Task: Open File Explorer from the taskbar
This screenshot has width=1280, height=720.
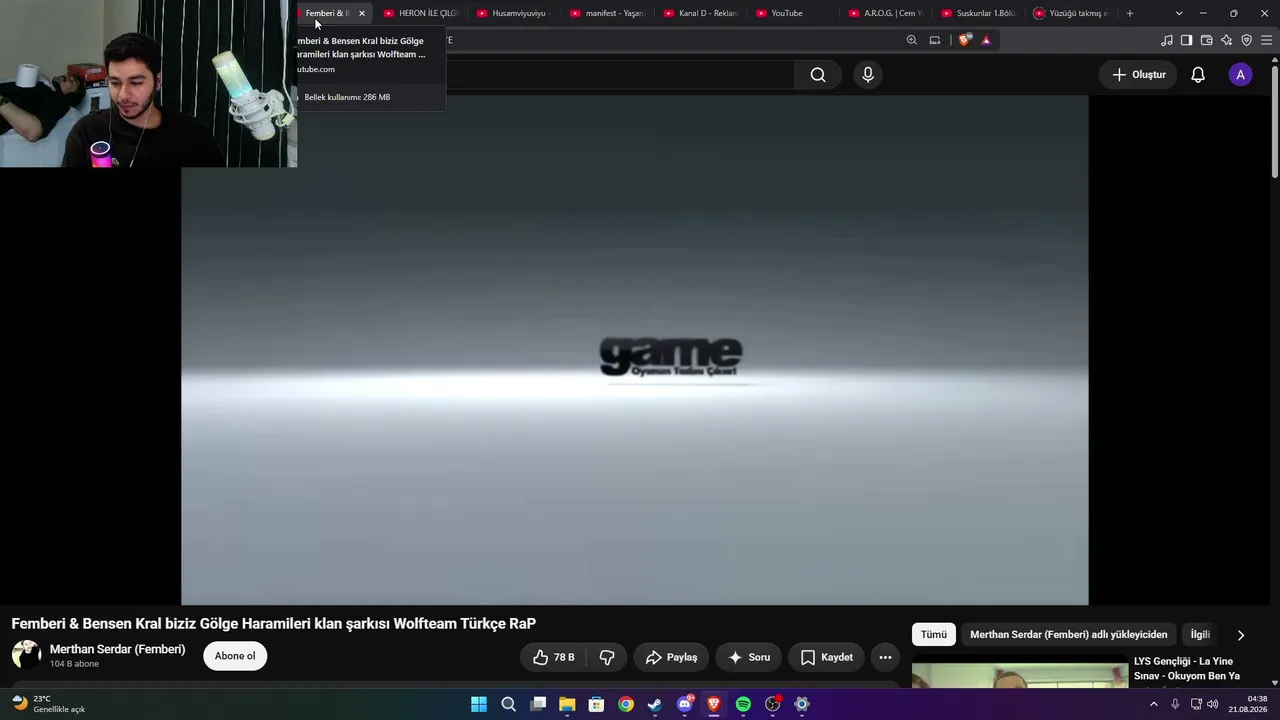Action: pos(567,704)
